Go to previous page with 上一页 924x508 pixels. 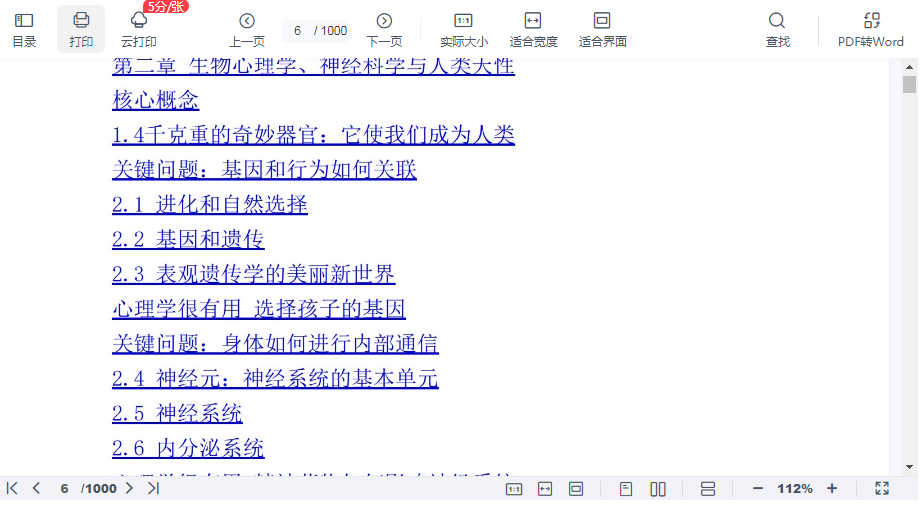coord(247,29)
